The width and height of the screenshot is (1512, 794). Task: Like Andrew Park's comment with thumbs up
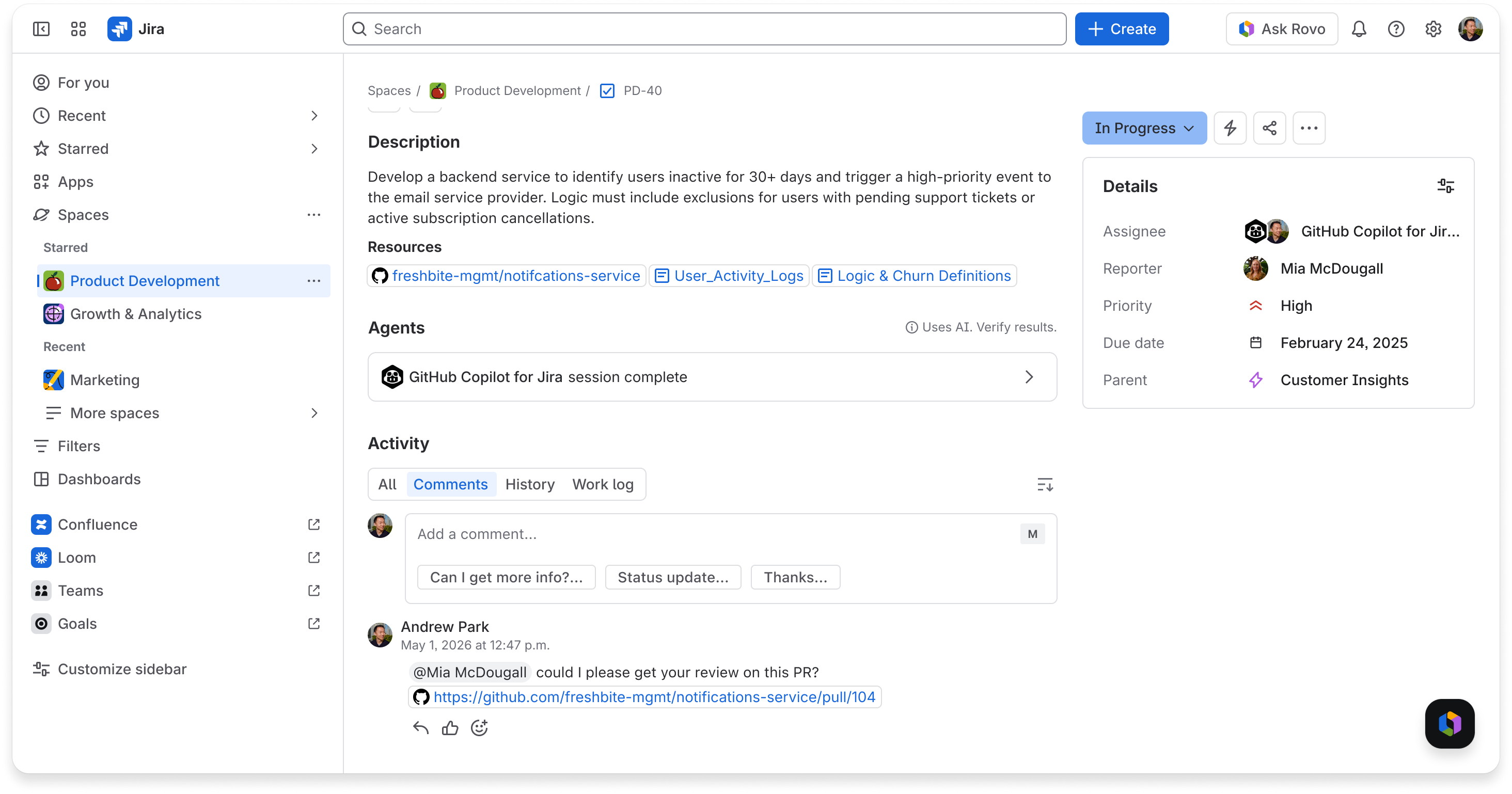pyautogui.click(x=450, y=728)
